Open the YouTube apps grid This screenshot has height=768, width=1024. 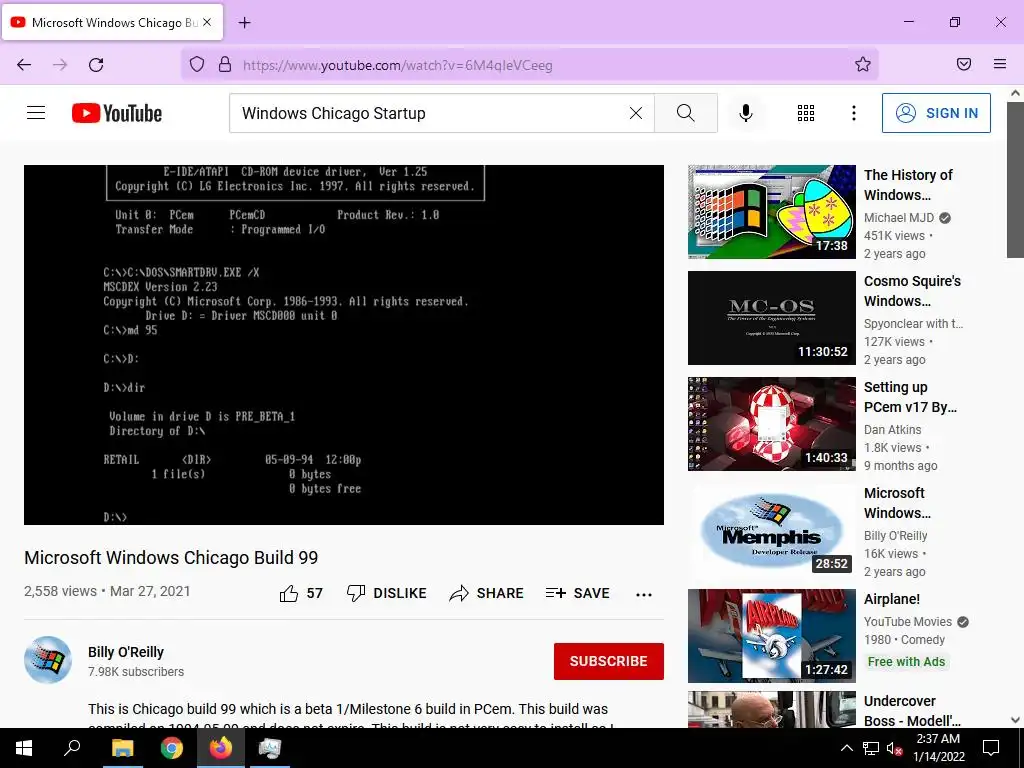[806, 113]
